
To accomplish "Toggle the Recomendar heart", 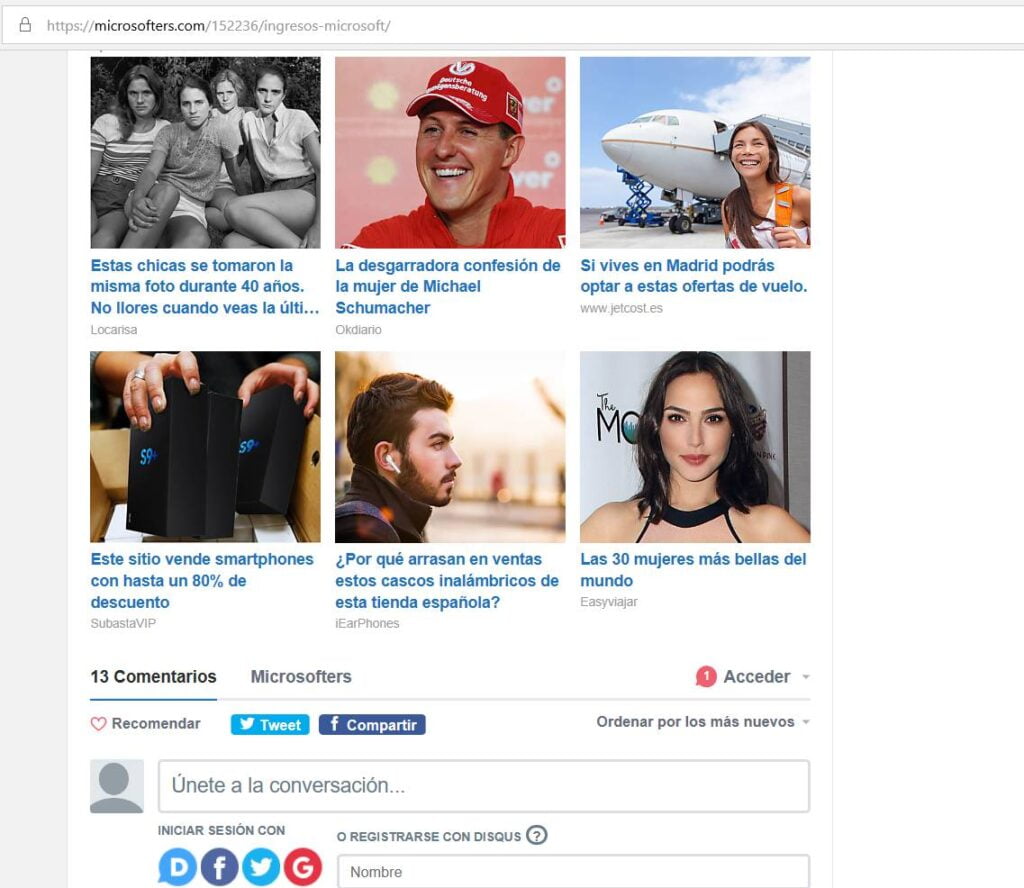I will tap(98, 723).
